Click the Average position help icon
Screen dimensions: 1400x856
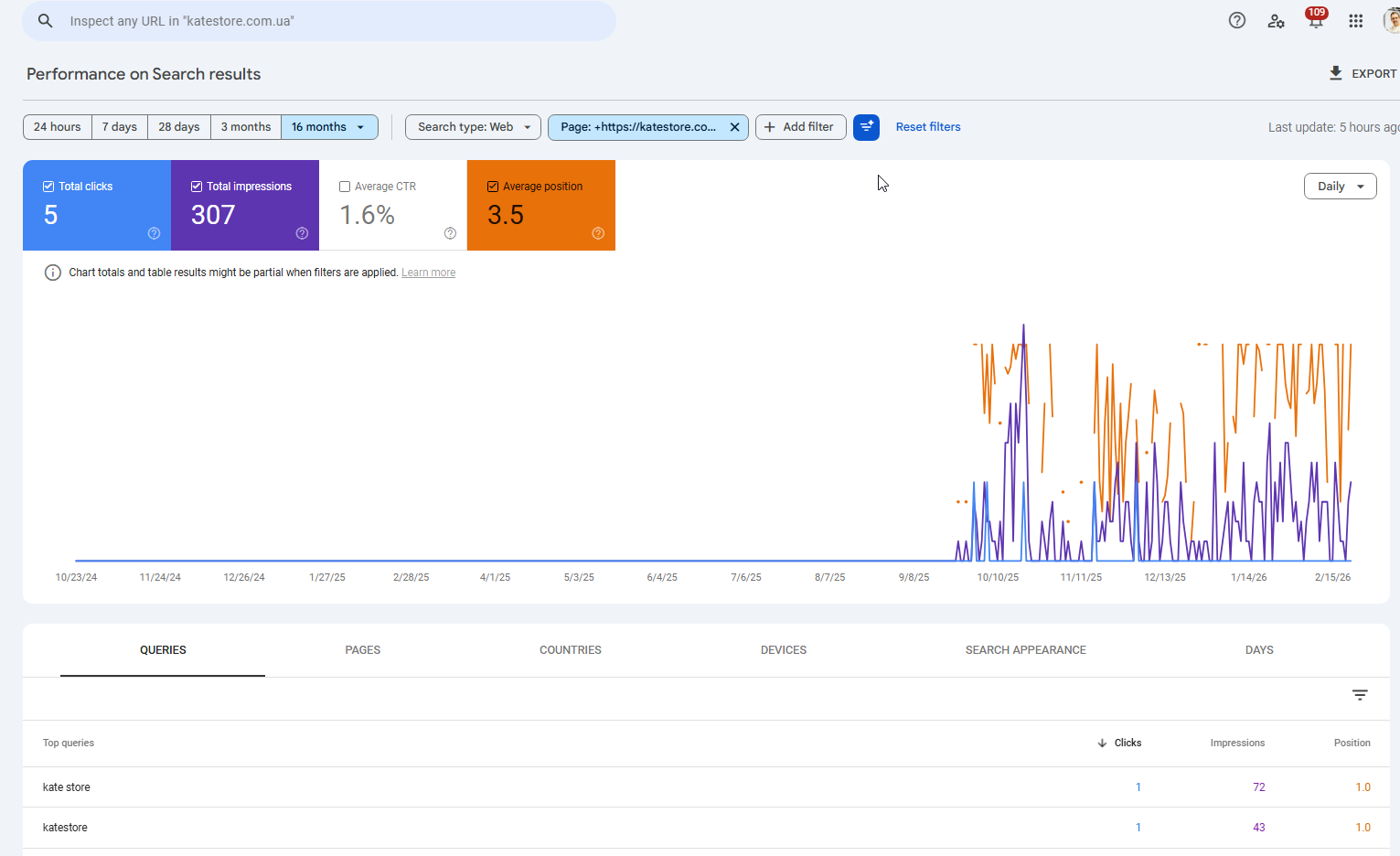[x=598, y=233]
